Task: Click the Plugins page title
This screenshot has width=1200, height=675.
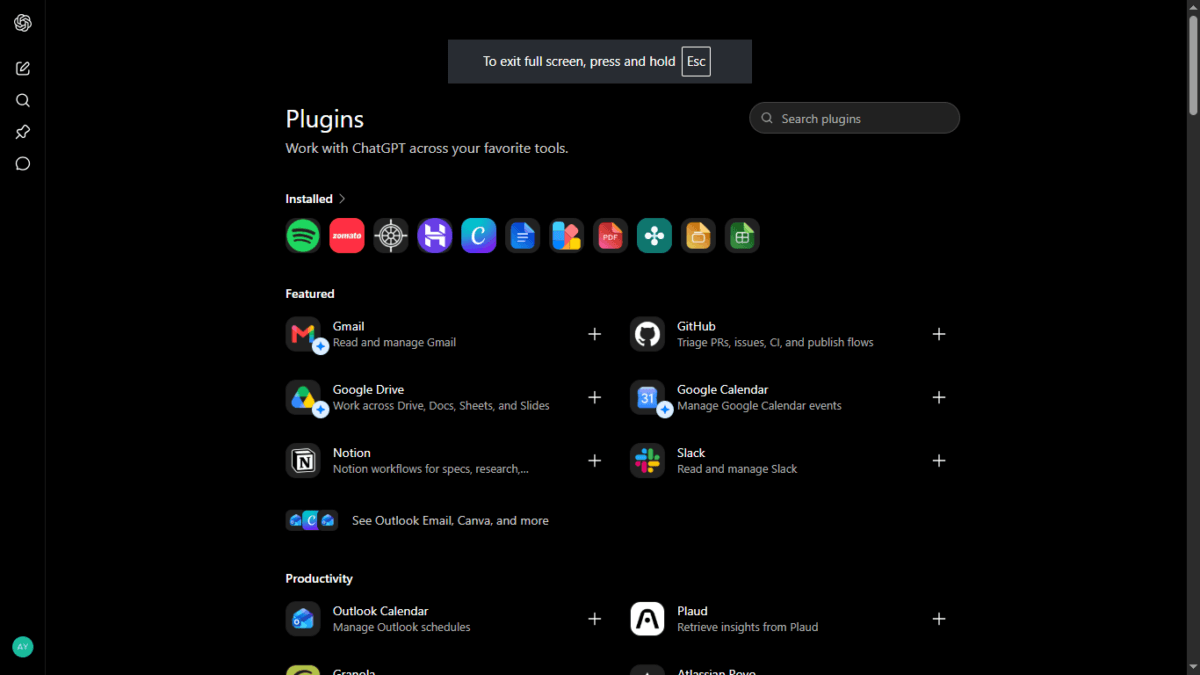Action: point(325,119)
